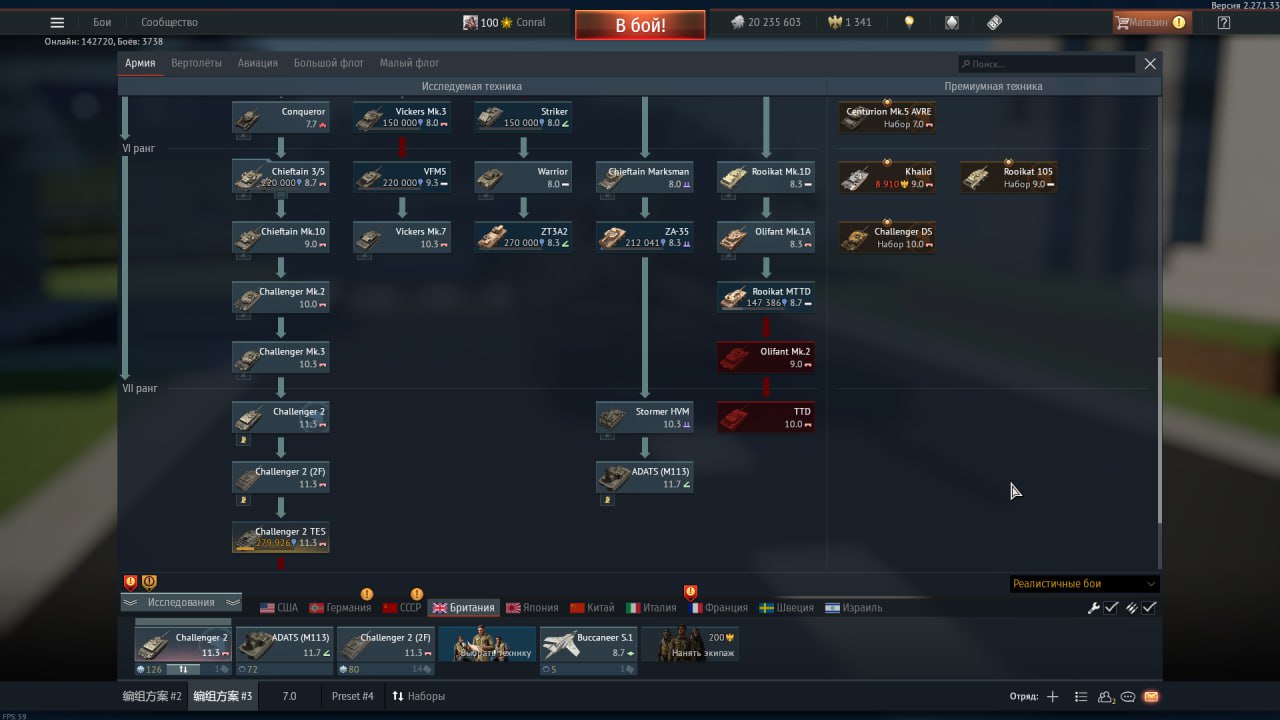The height and width of the screenshot is (720, 1280).
Task: Click Нанять экипаж for 200 eagles
Action: tap(690, 645)
